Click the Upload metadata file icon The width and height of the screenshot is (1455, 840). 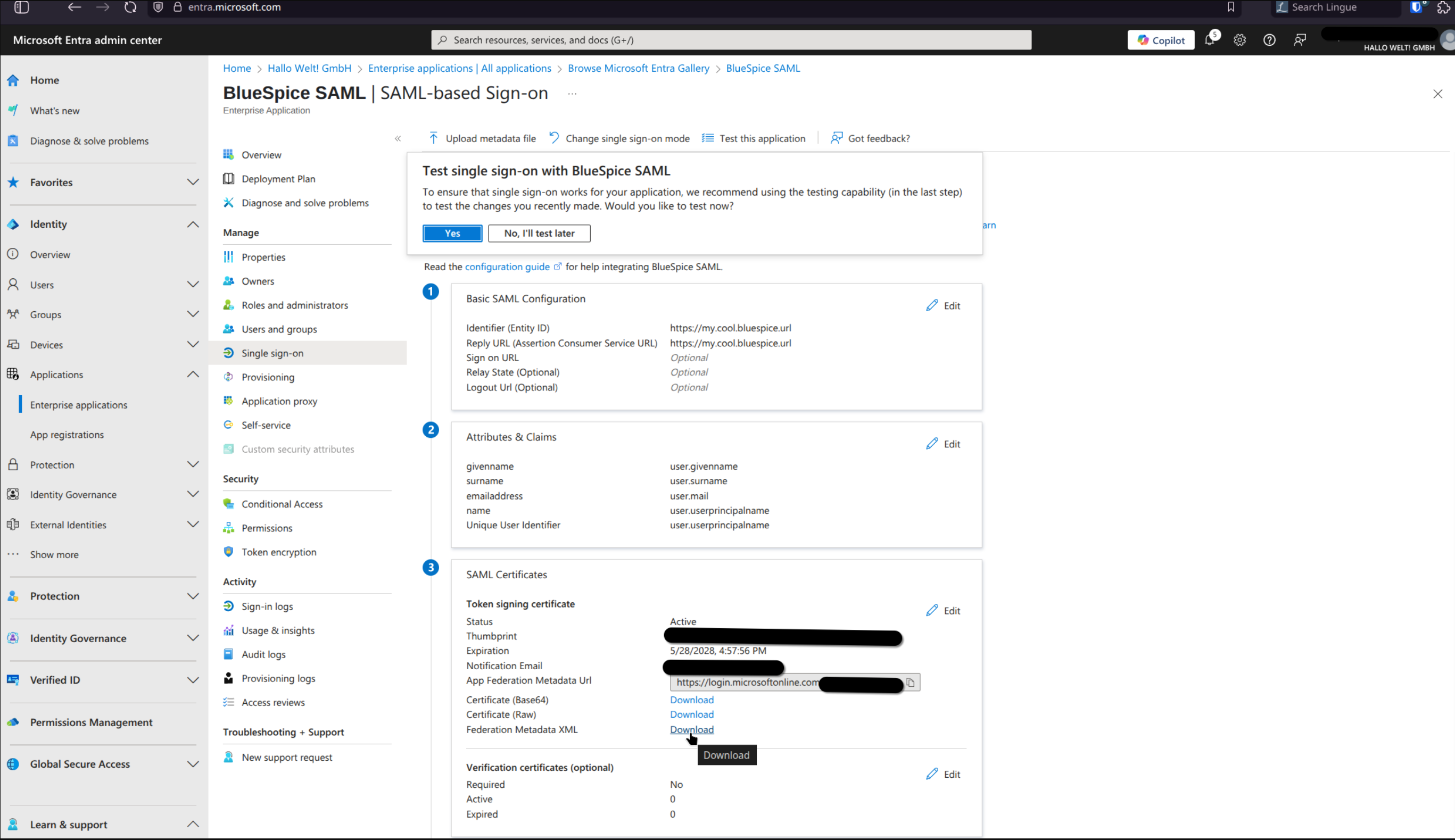click(433, 138)
